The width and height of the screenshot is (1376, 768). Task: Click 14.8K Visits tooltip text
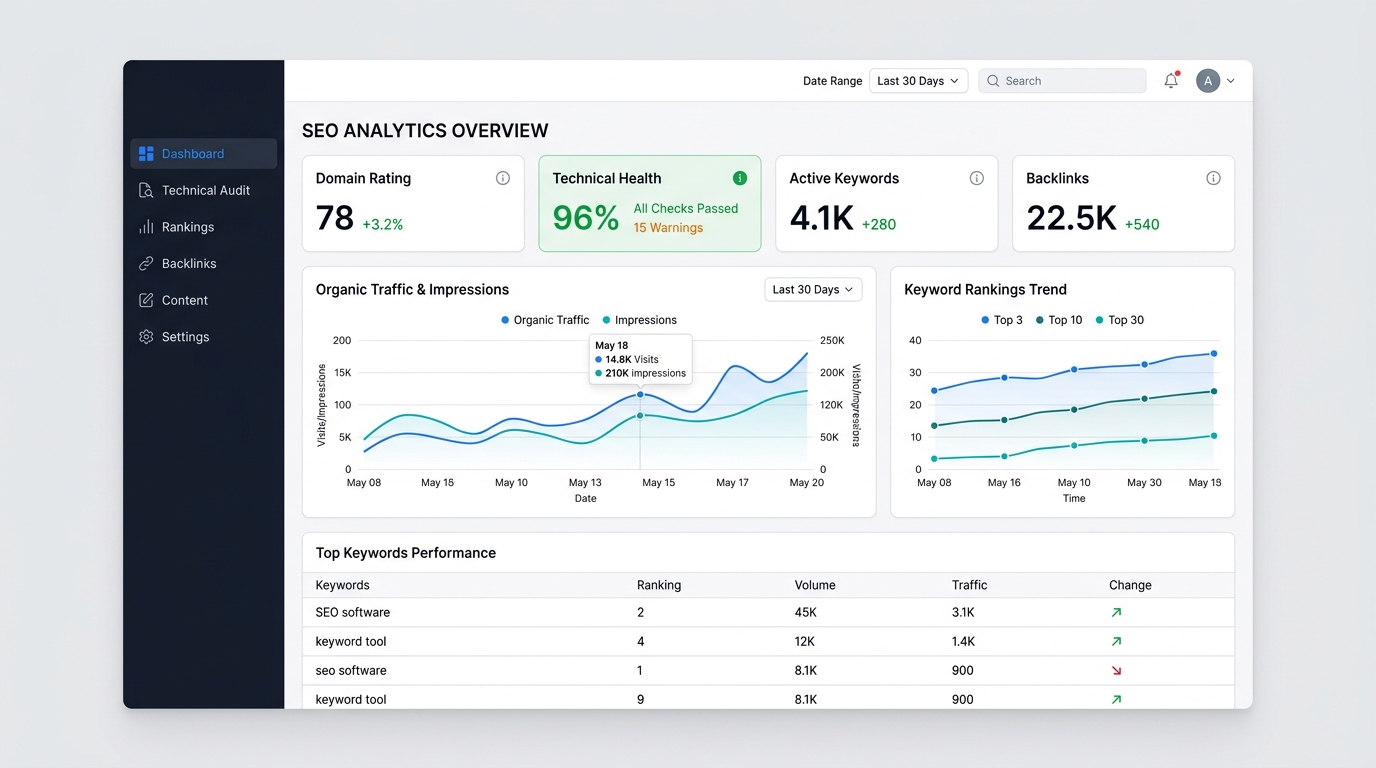[632, 359]
